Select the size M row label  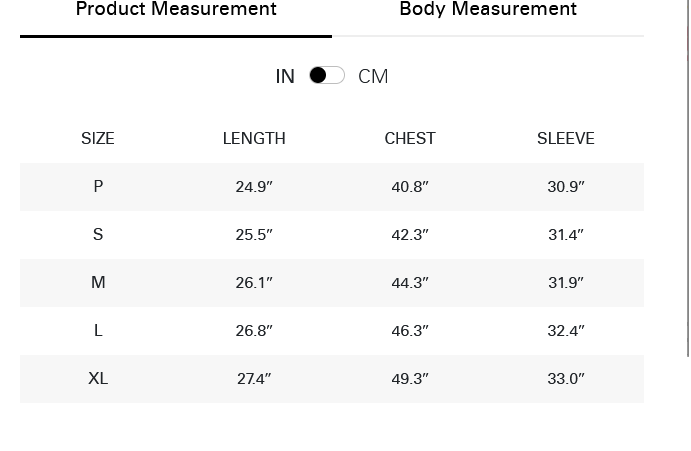pos(98,283)
